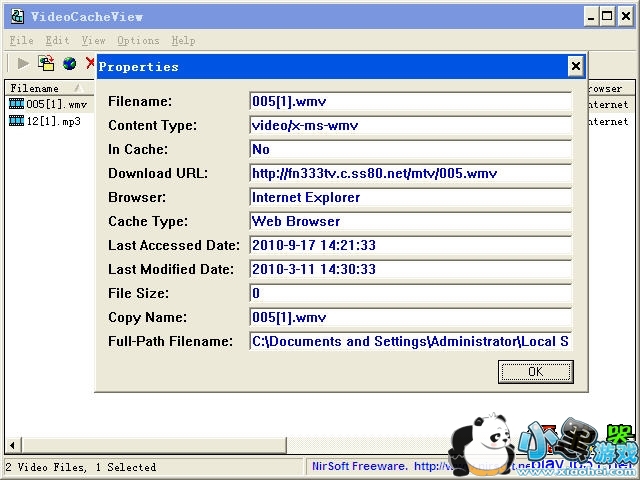Click the Play Selected File toolbar icon
The width and height of the screenshot is (640, 480).
coord(23,63)
